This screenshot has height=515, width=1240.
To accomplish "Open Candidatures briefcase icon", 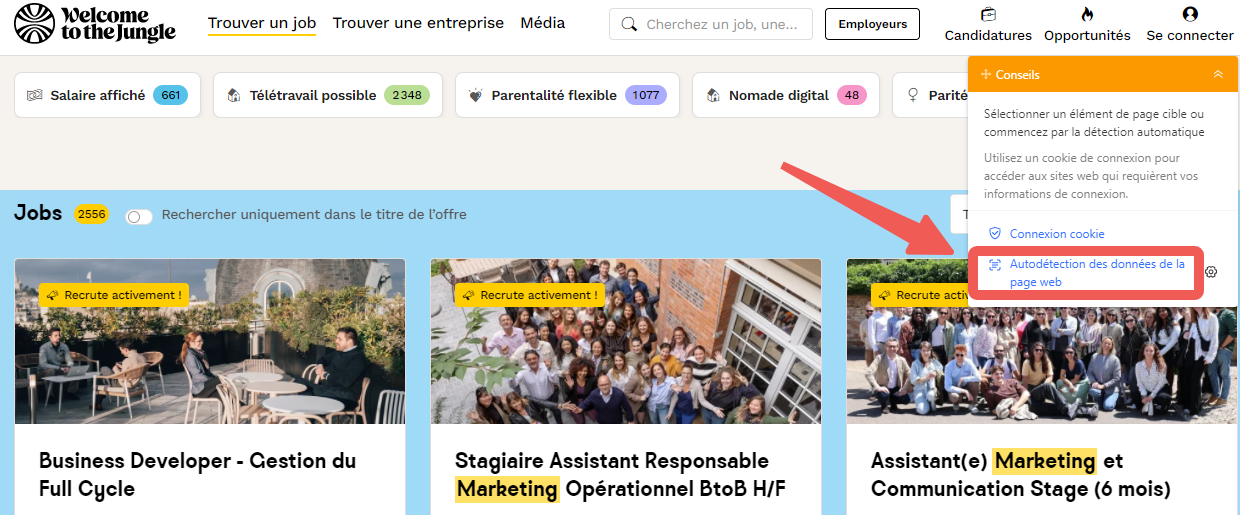I will pos(988,14).
